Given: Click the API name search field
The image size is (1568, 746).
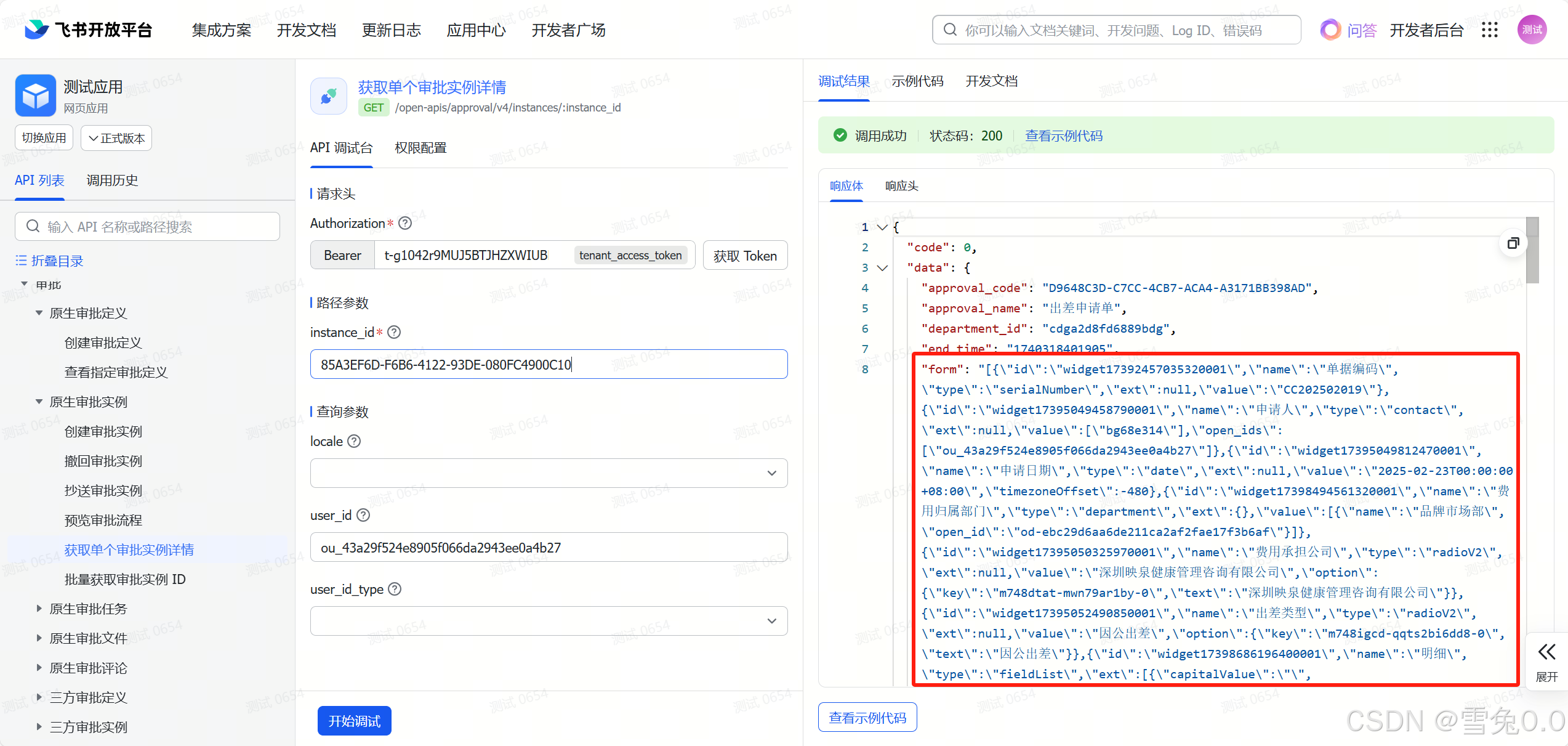Looking at the screenshot, I should click(x=148, y=227).
